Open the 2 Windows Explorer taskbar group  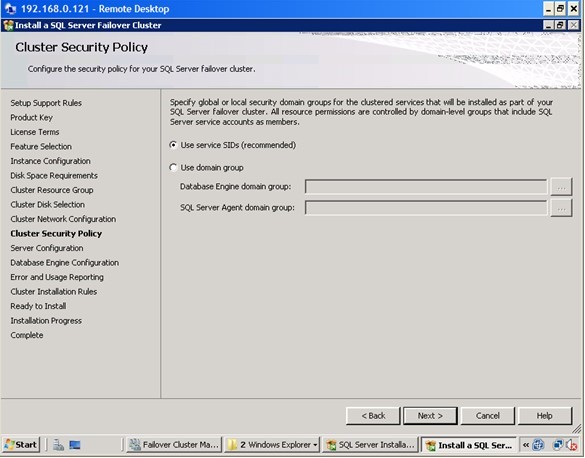(272, 445)
